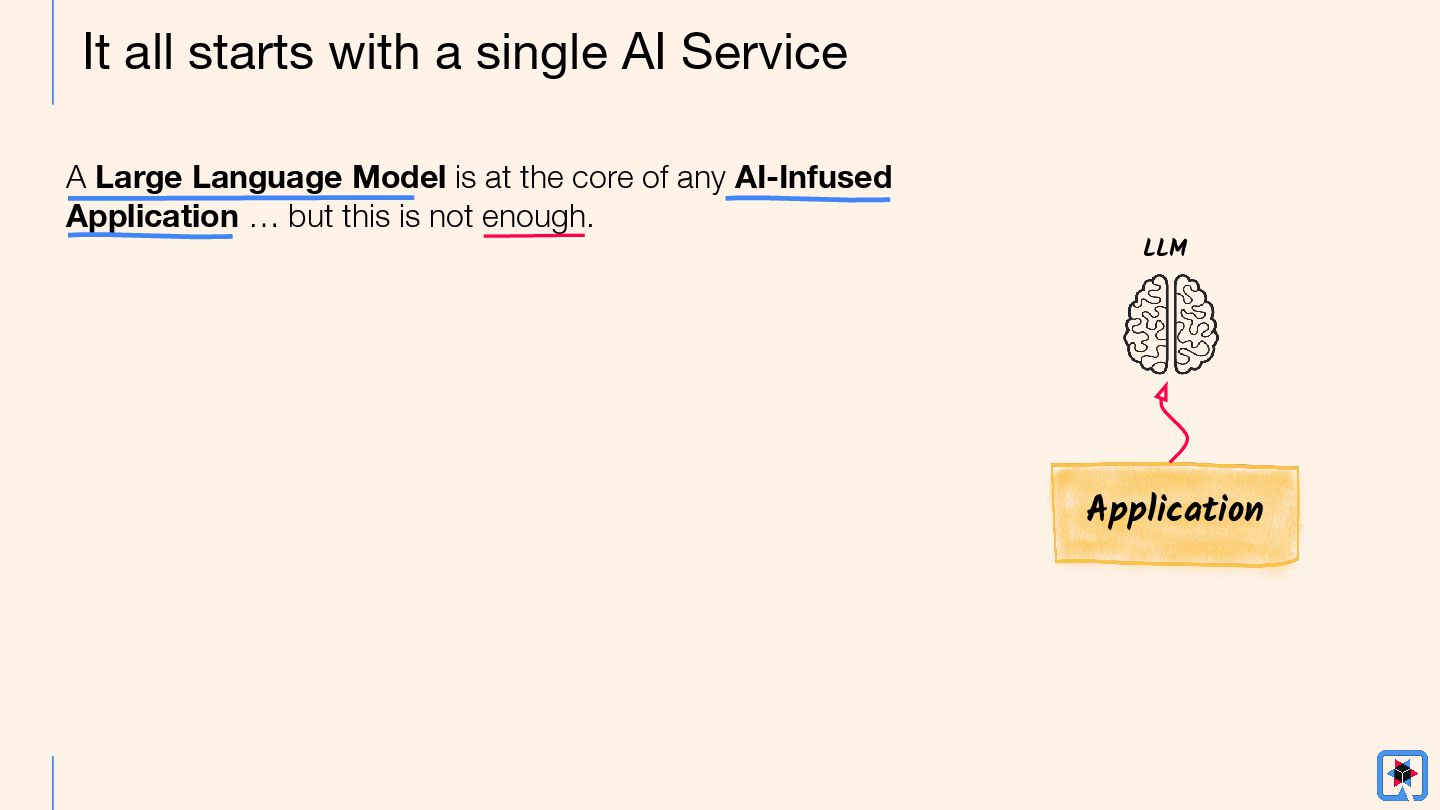Viewport: 1440px width, 810px height.
Task: Click the red-underlined word "enough"
Action: tap(533, 217)
